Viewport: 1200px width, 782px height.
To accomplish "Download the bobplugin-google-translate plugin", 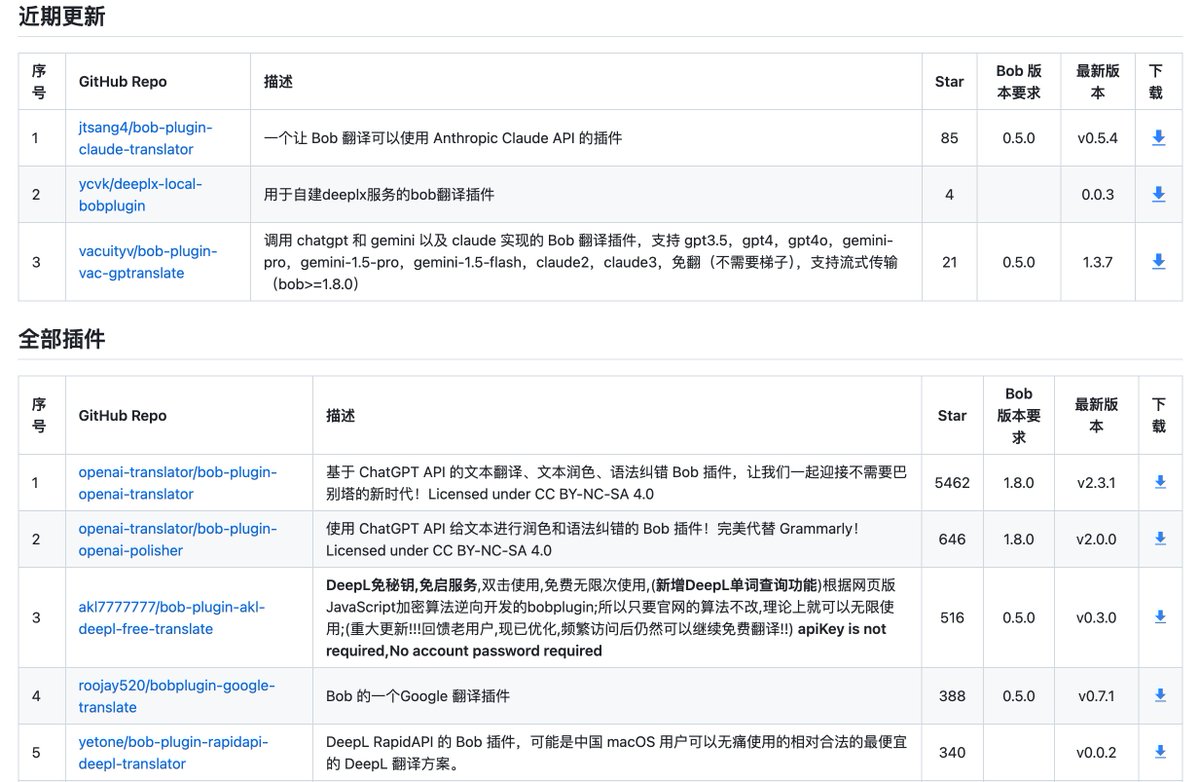I will [x=1160, y=695].
